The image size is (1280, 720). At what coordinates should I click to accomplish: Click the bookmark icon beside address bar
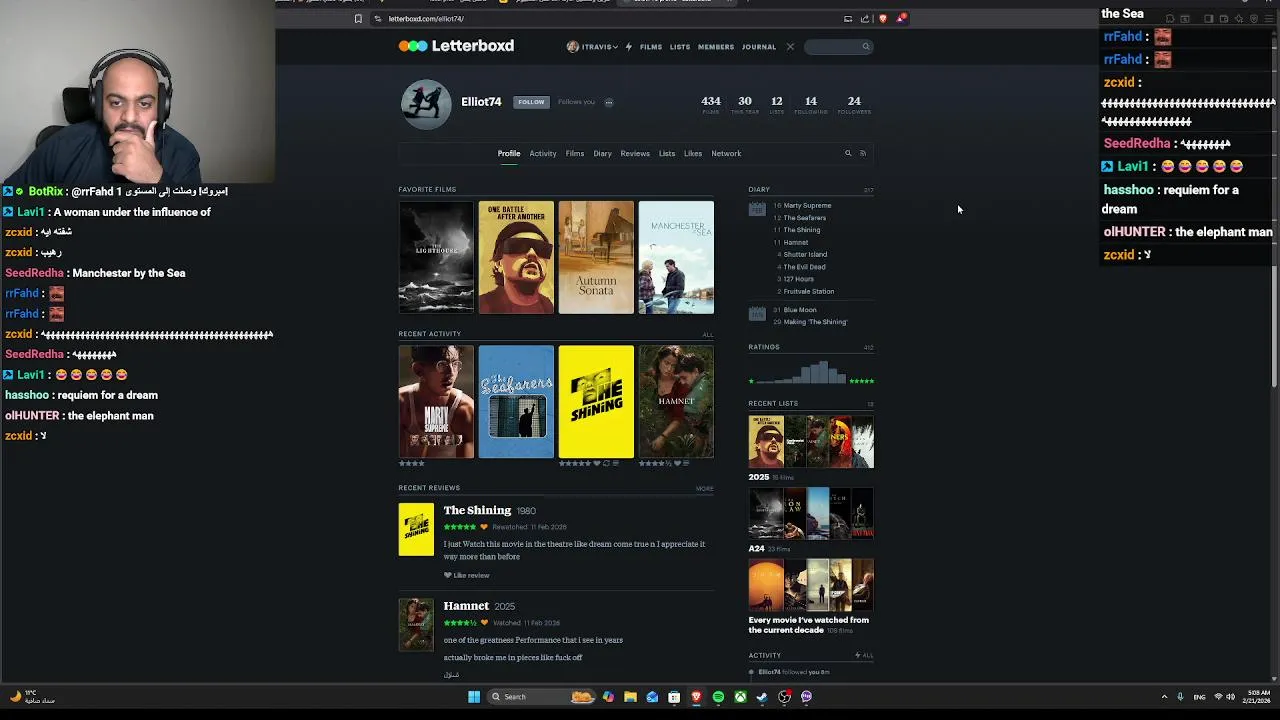(x=358, y=18)
